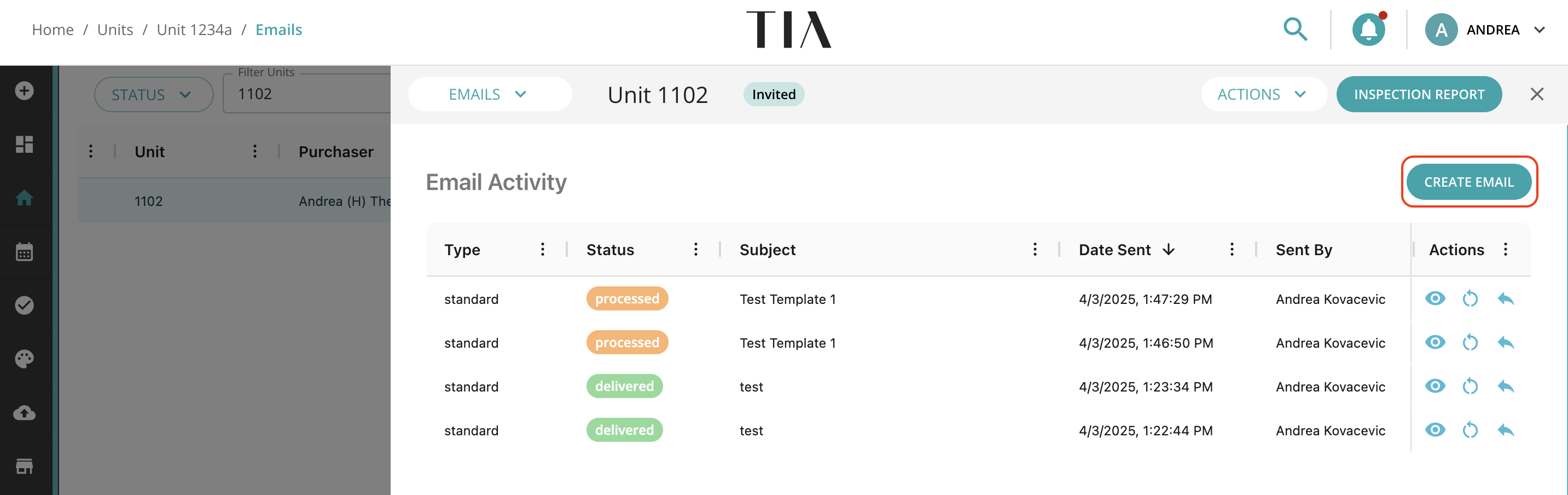Screen dimensions: 1568x495
Task: Open the Subject column options menu
Action: [1035, 250]
